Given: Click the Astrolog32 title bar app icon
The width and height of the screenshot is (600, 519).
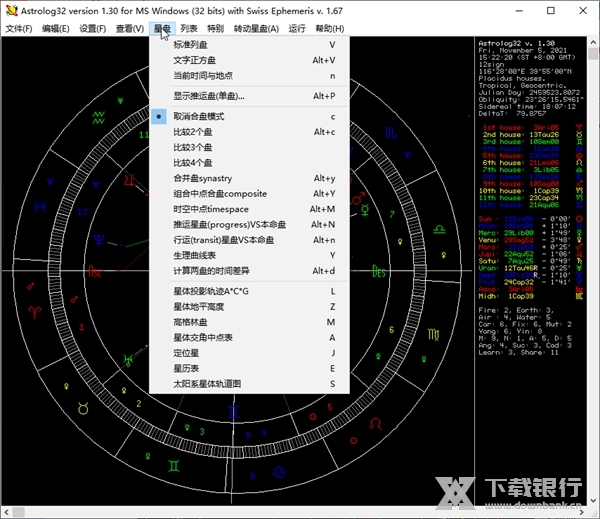Looking at the screenshot, I should coord(11,11).
